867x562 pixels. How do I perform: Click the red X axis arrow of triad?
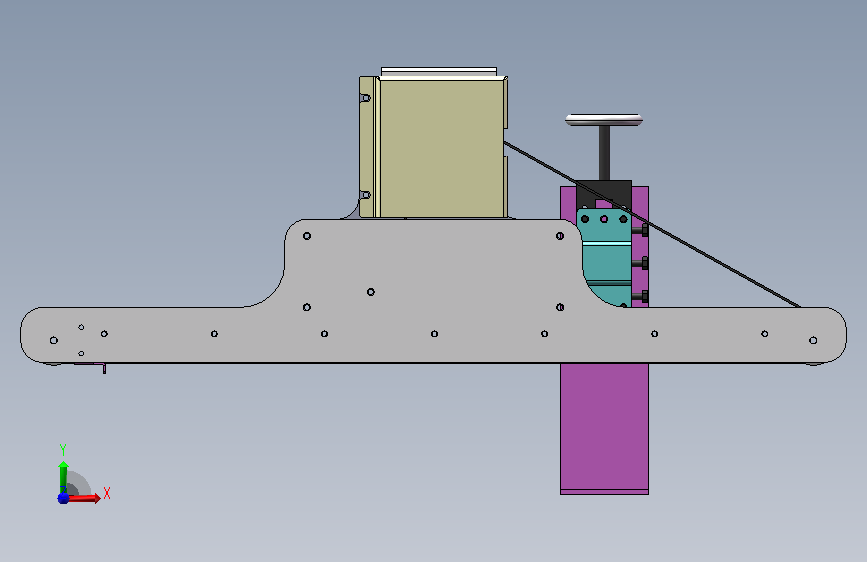pos(84,498)
